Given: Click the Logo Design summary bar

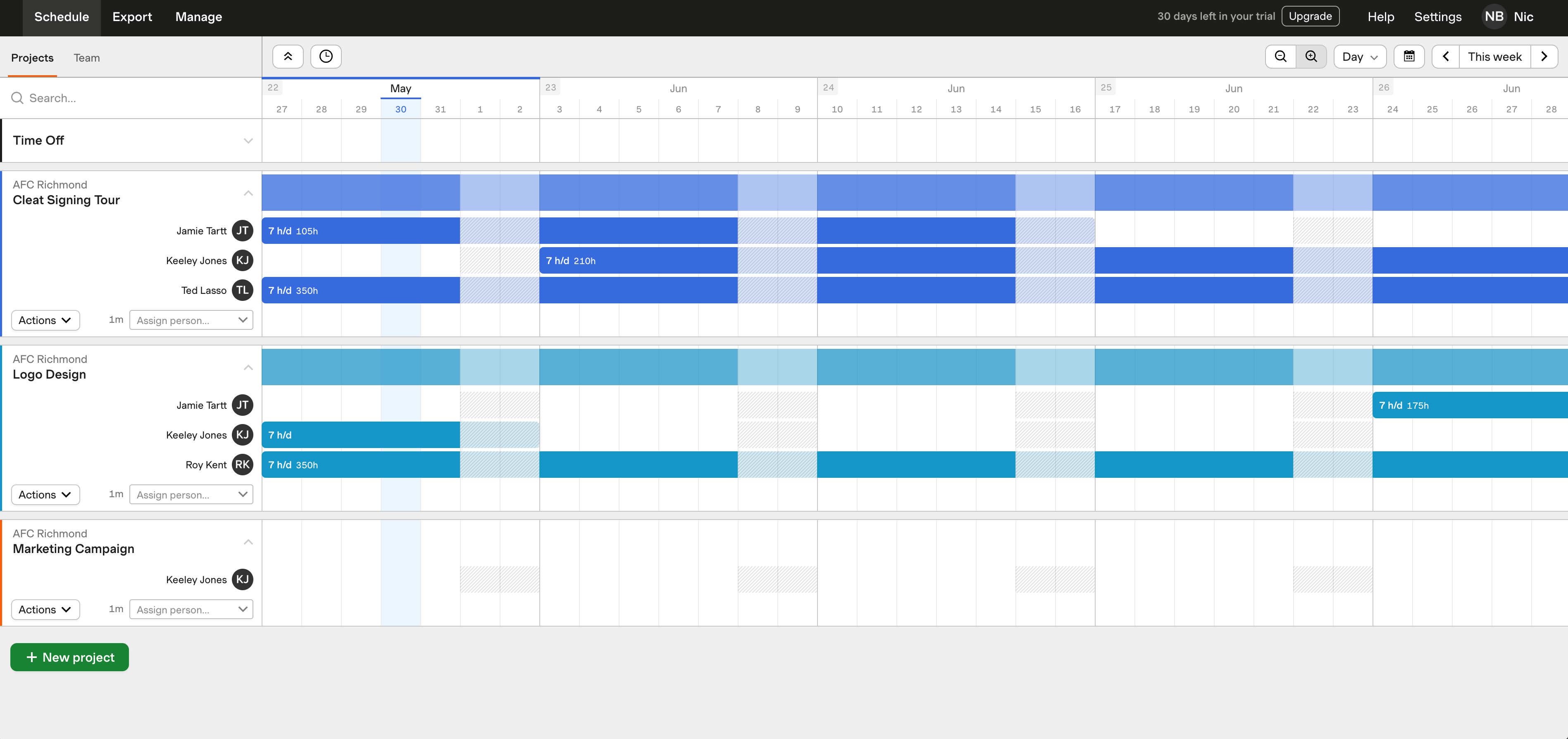Looking at the screenshot, I should click(x=915, y=367).
